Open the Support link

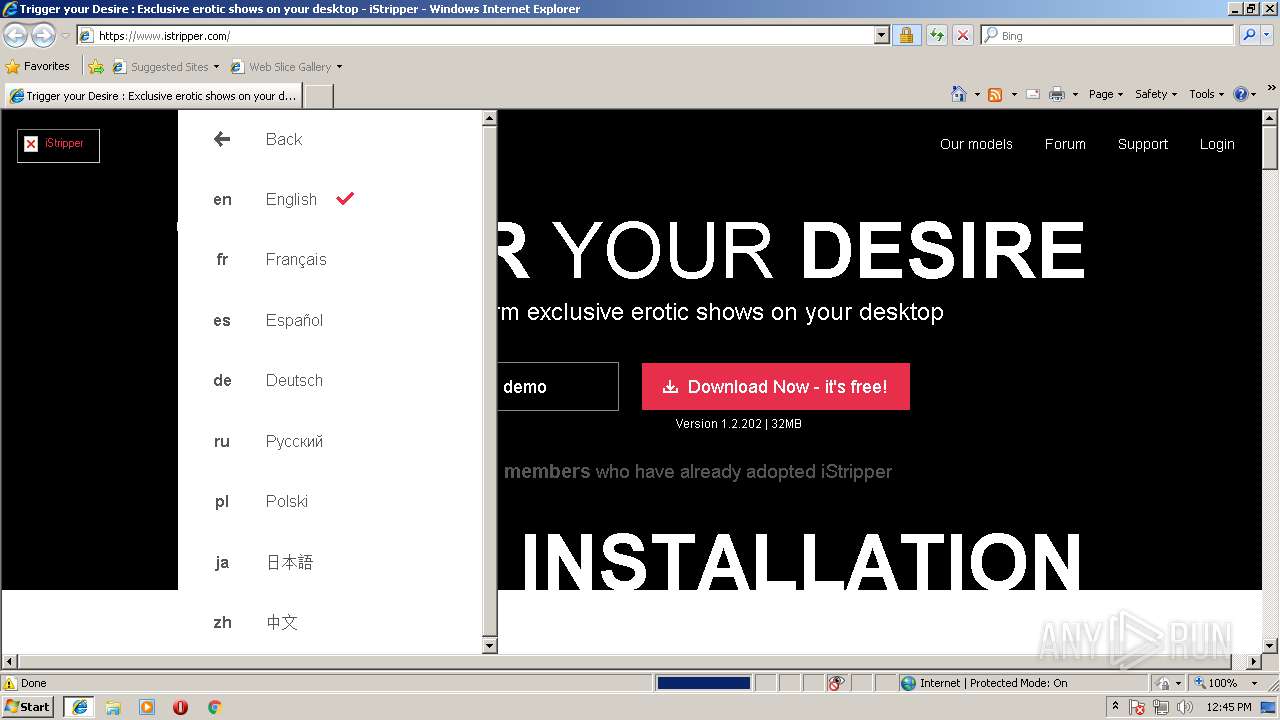(x=1143, y=144)
